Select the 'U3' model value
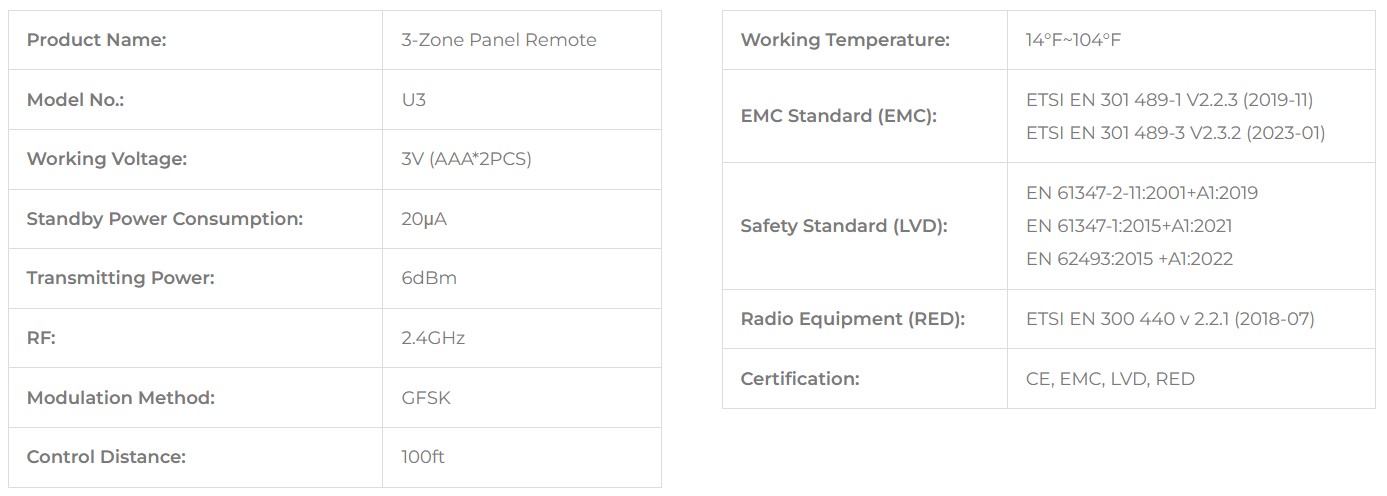The width and height of the screenshot is (1387, 496). [x=413, y=100]
